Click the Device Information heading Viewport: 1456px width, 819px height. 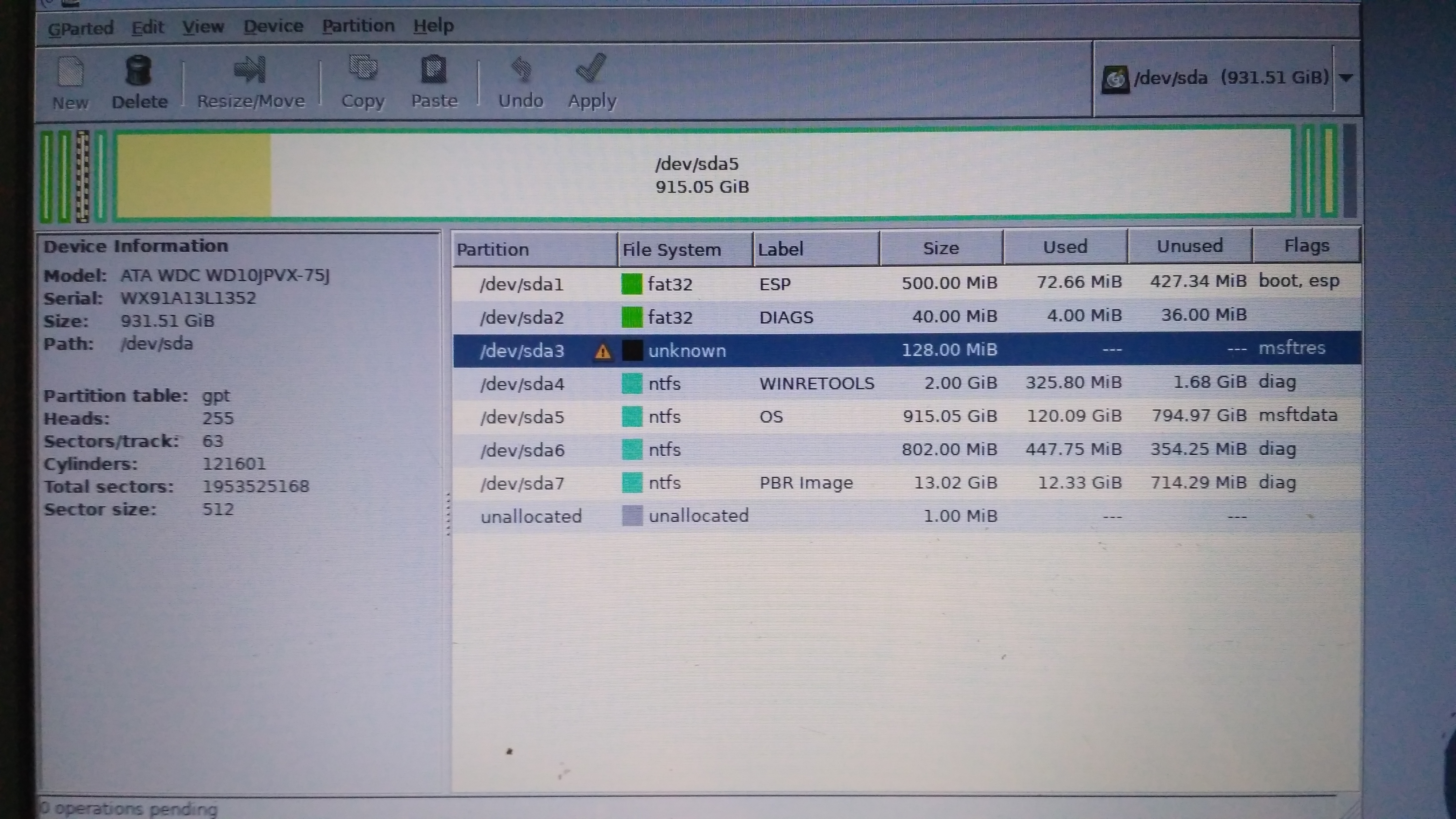tap(136, 246)
